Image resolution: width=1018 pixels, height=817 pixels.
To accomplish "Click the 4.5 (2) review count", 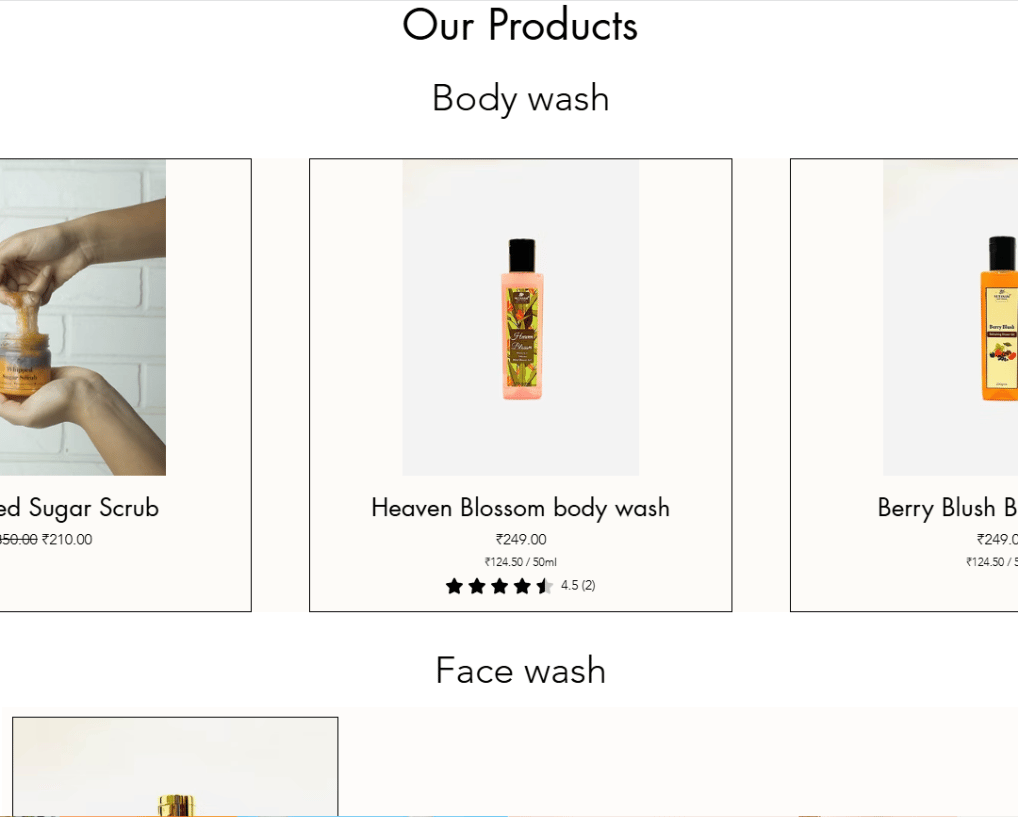I will pos(578,585).
